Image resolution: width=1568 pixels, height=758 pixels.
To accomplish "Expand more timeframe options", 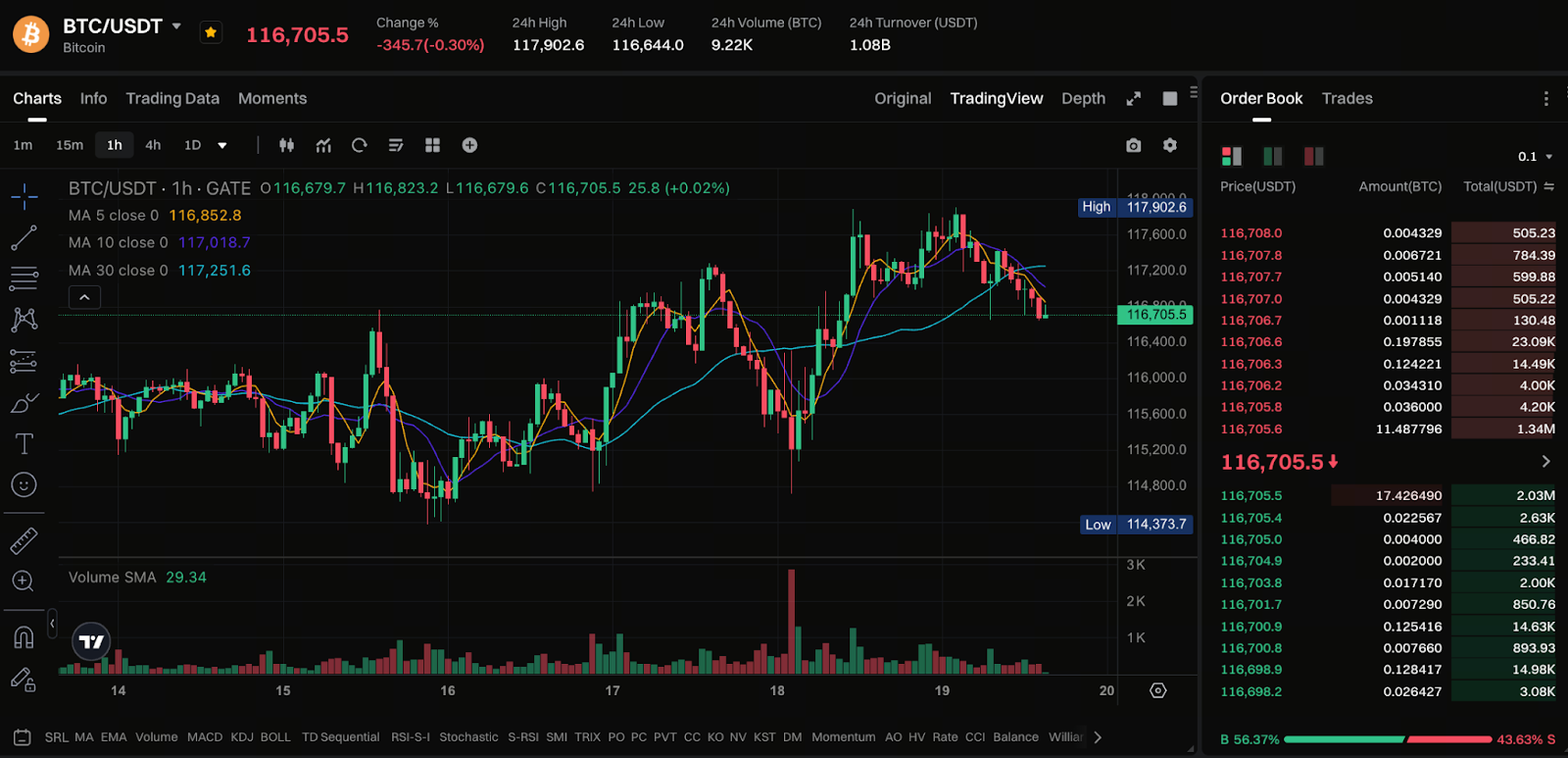I will coord(222,145).
